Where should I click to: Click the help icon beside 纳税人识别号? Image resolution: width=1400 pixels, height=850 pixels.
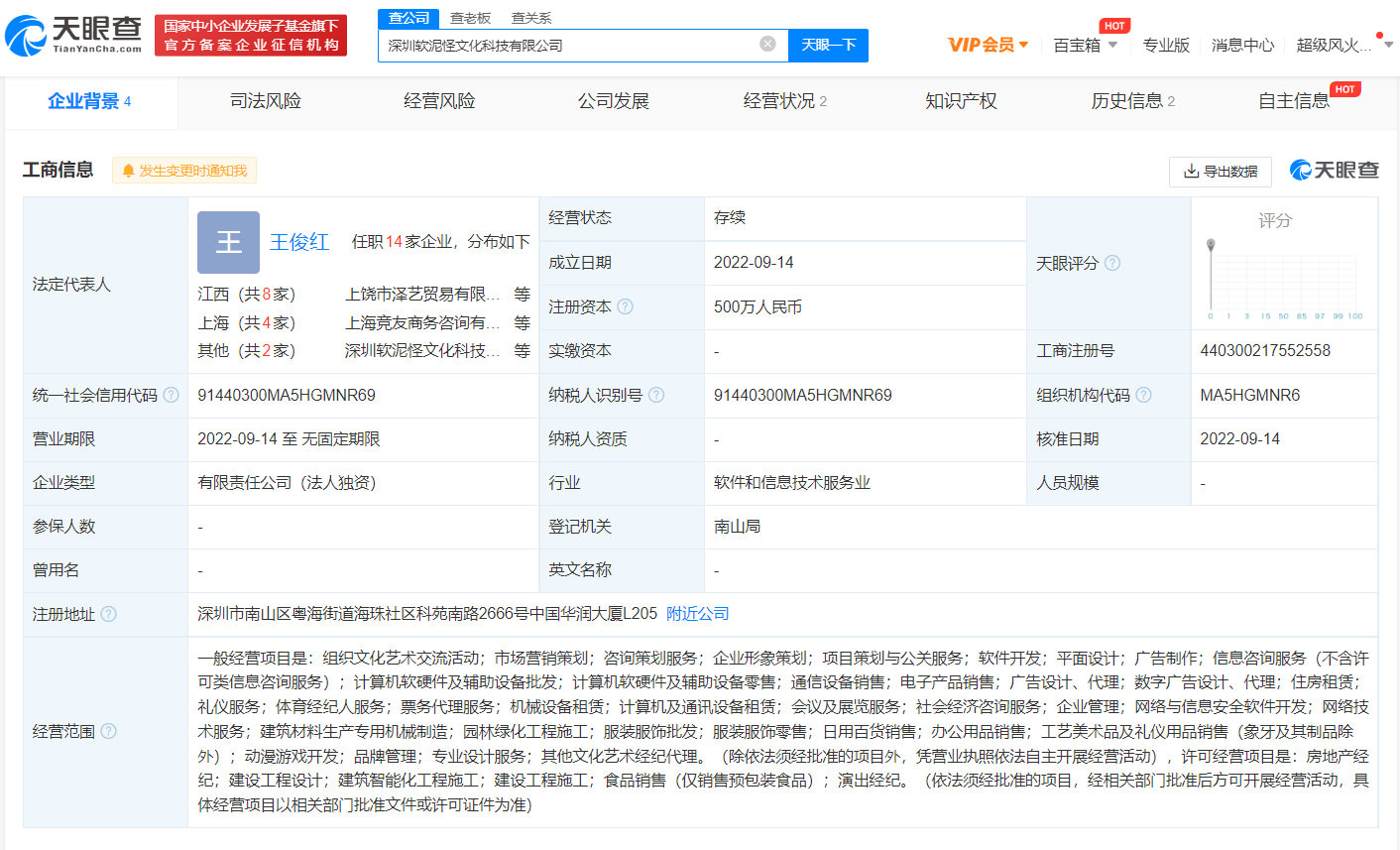pyautogui.click(x=656, y=395)
